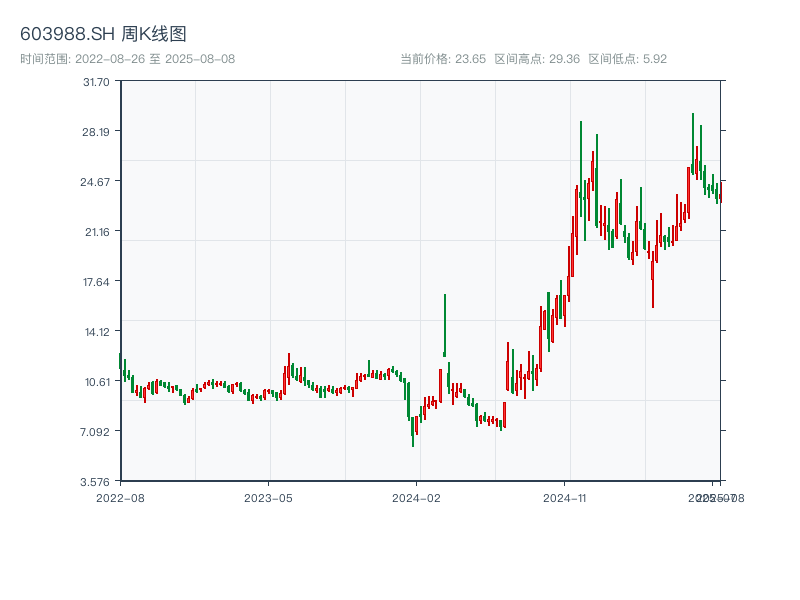This screenshot has height=600, width=800.
Task: Click the x-axis date label 2022-08
Action: point(120,498)
